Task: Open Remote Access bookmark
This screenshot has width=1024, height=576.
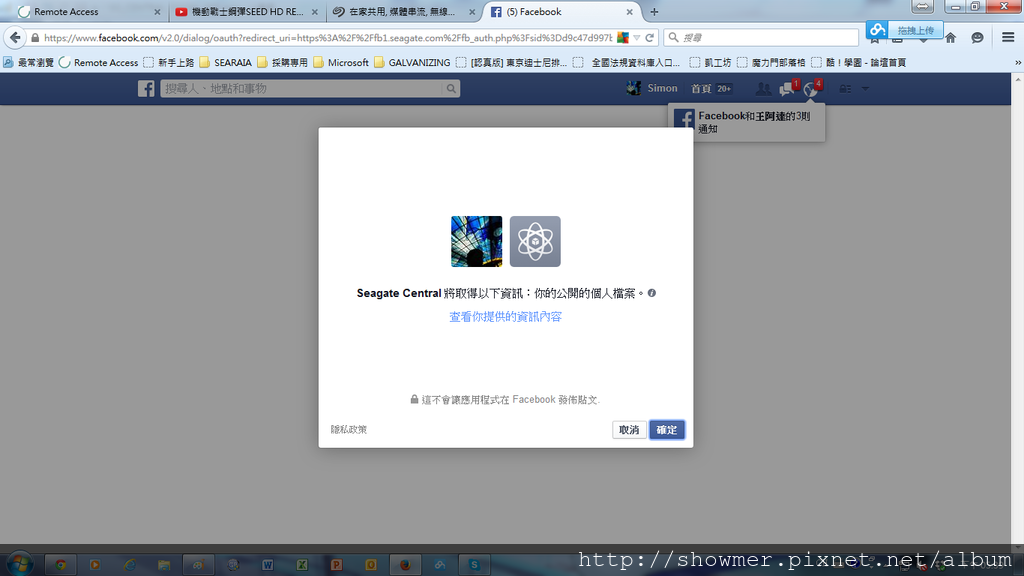Action: coord(99,63)
